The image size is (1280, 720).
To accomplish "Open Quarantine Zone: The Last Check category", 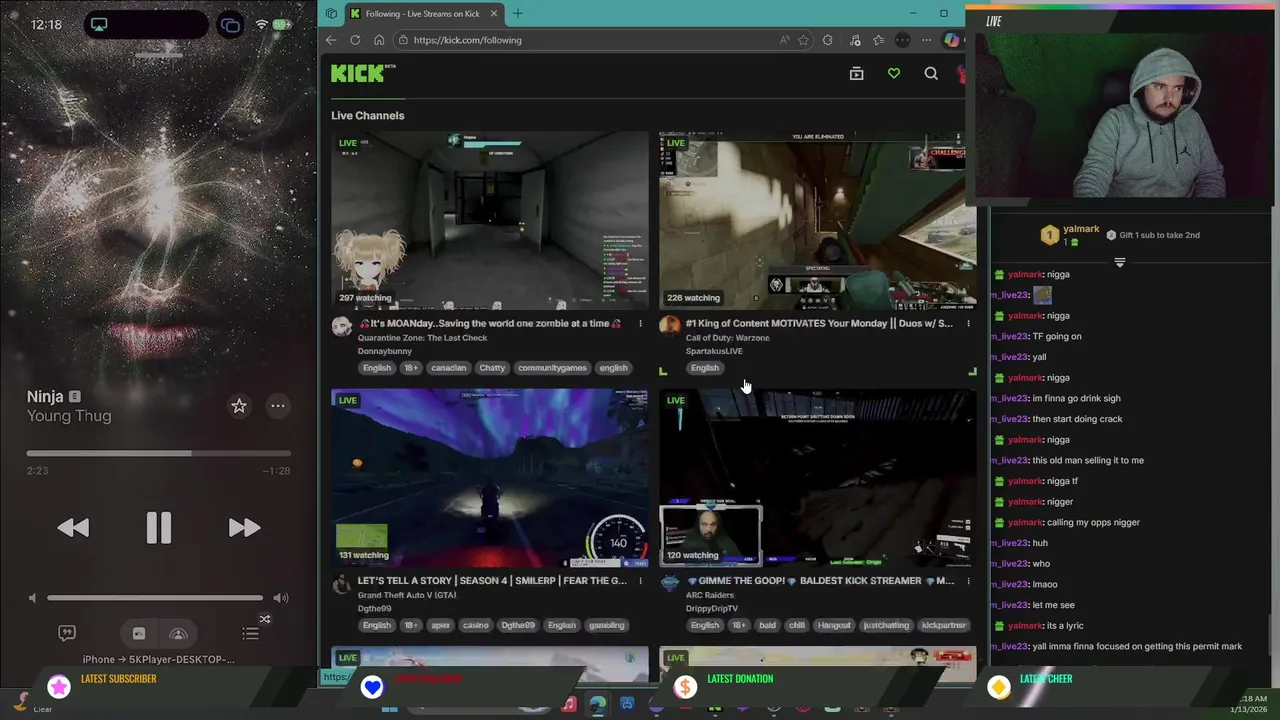I will tap(423, 338).
